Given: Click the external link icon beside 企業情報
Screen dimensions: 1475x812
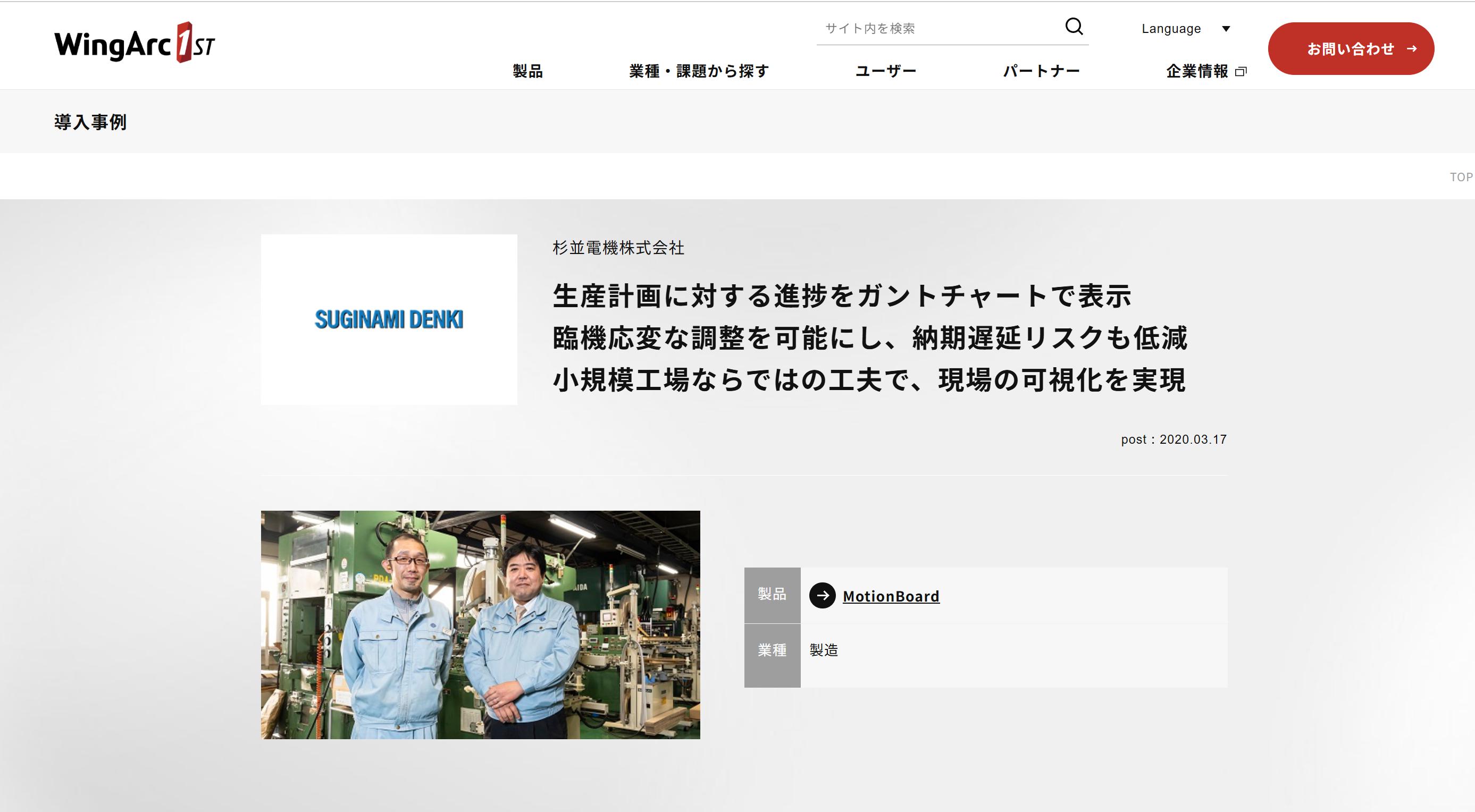Looking at the screenshot, I should click(x=1241, y=72).
